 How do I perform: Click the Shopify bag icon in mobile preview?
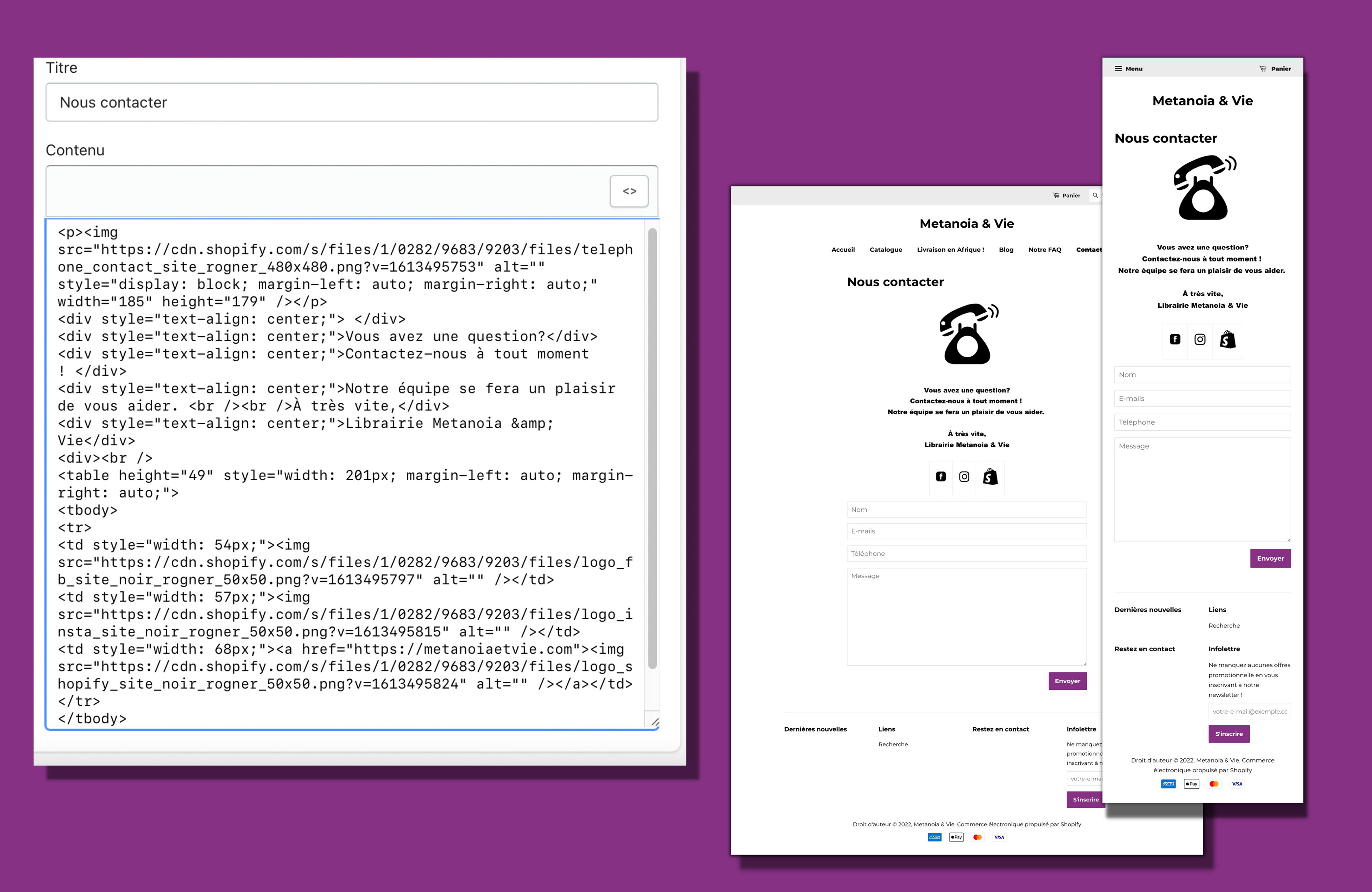pos(1227,340)
